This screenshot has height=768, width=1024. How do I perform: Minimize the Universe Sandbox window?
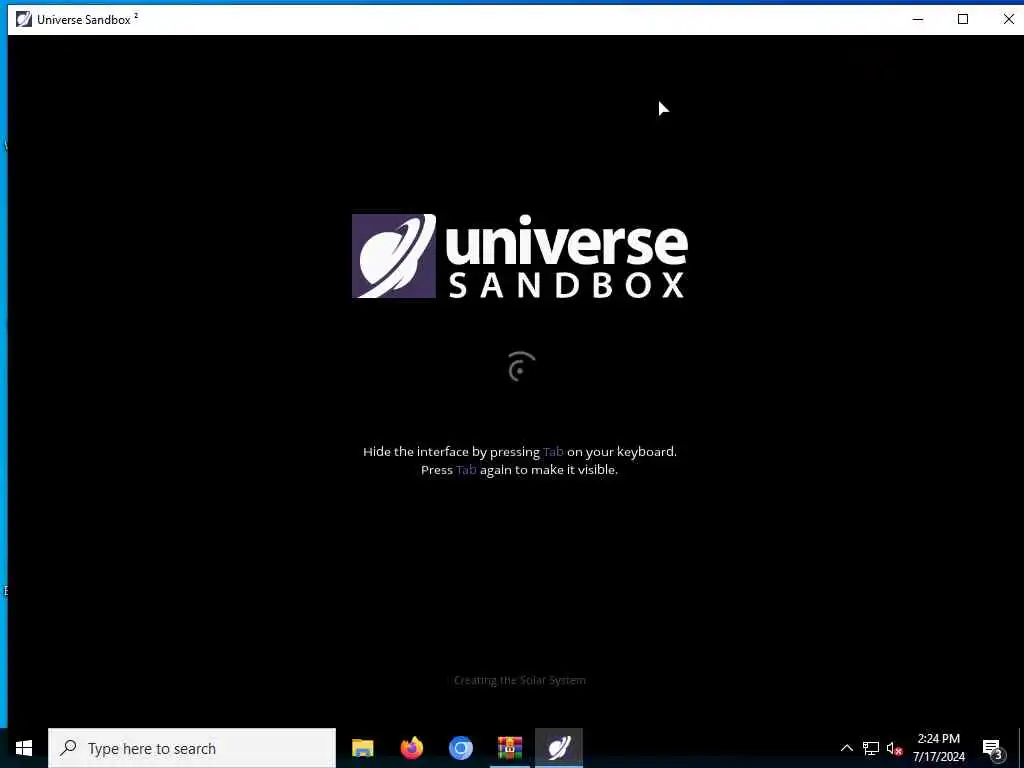point(918,19)
